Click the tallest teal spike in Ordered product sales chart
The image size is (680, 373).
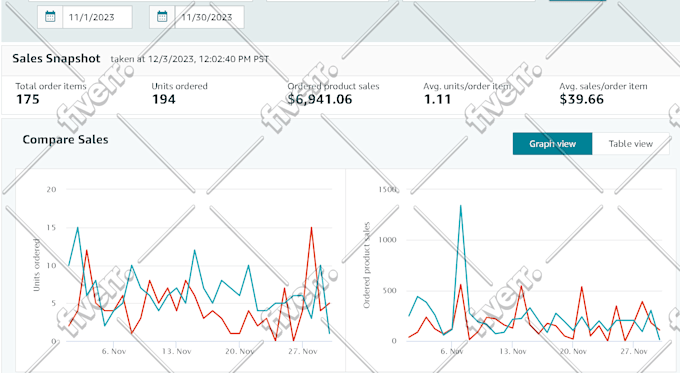pyautogui.click(x=461, y=206)
